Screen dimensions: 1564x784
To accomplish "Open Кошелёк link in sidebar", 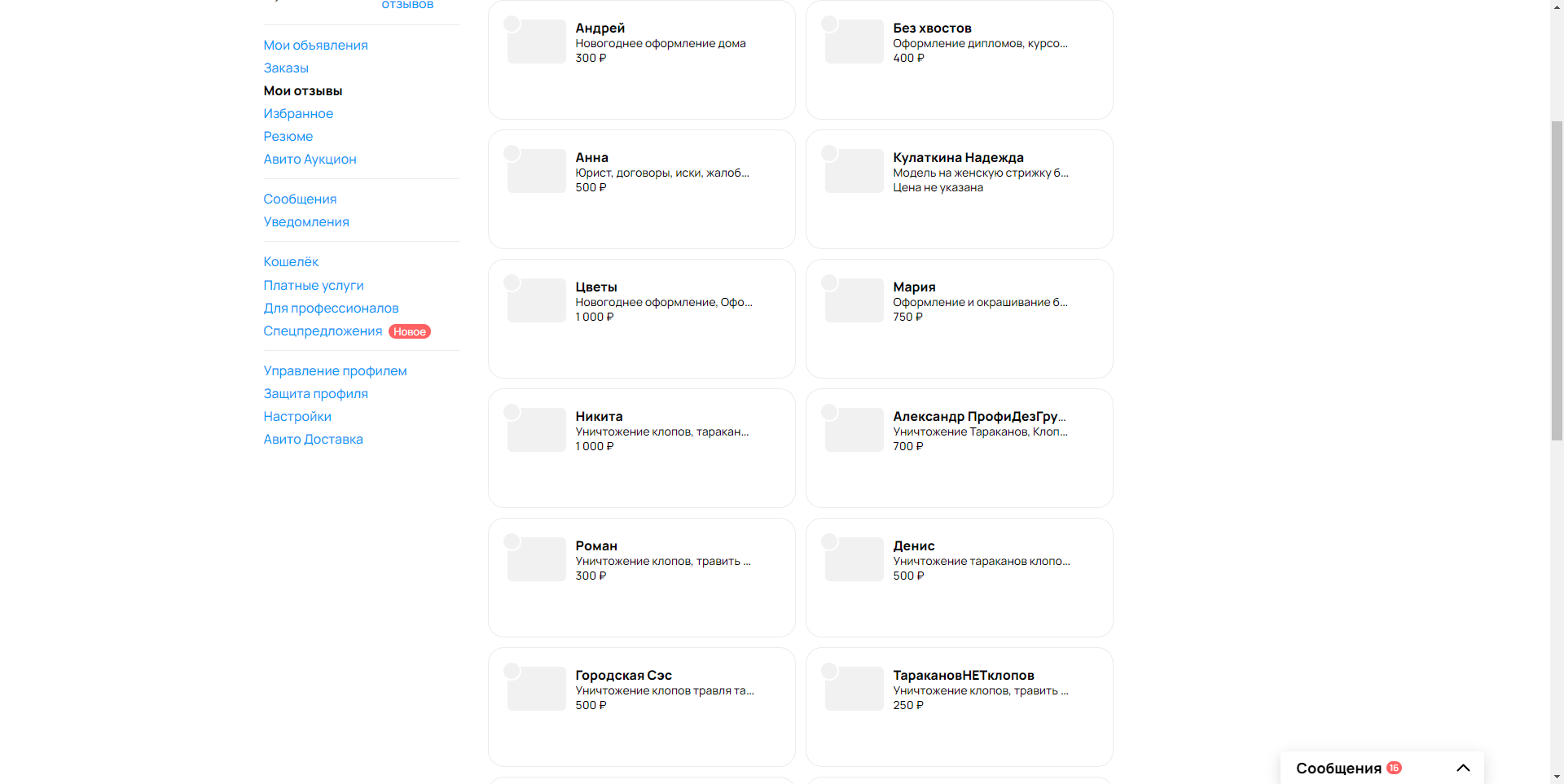I will [x=291, y=261].
